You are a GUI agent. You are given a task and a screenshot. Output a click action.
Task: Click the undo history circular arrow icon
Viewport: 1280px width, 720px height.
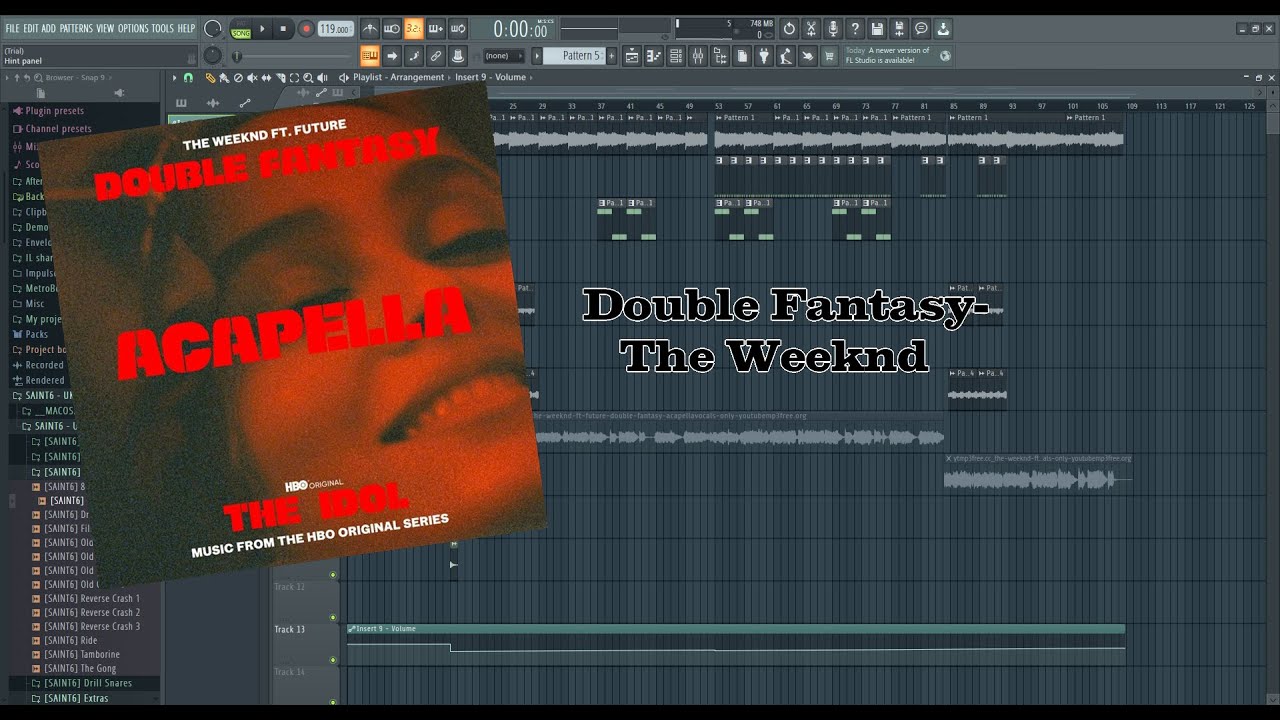(x=789, y=29)
